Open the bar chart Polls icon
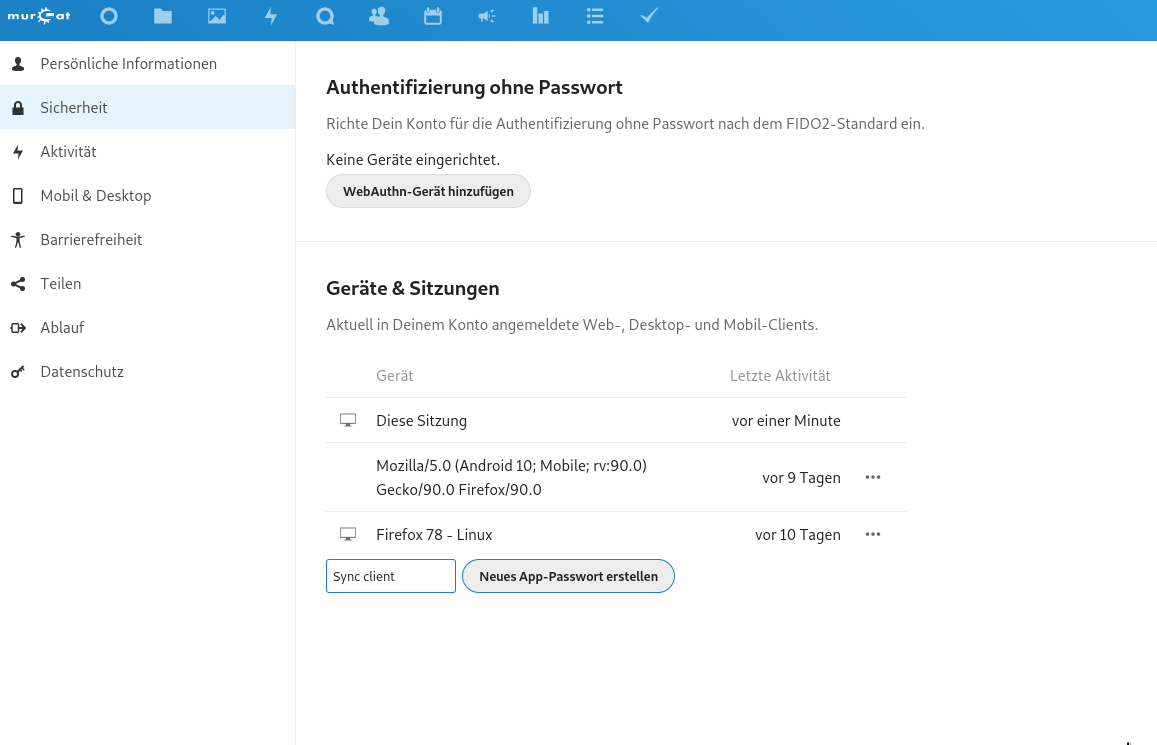This screenshot has width=1157, height=745. tap(541, 16)
